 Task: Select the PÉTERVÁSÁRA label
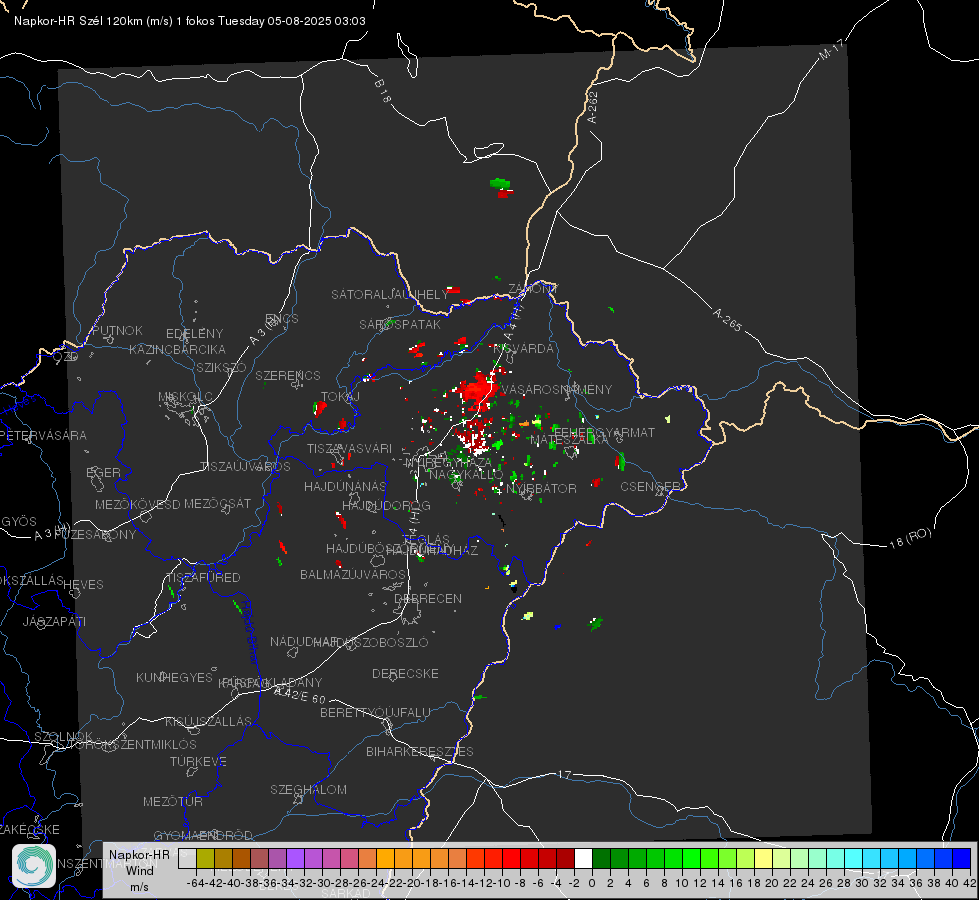pyautogui.click(x=44, y=435)
